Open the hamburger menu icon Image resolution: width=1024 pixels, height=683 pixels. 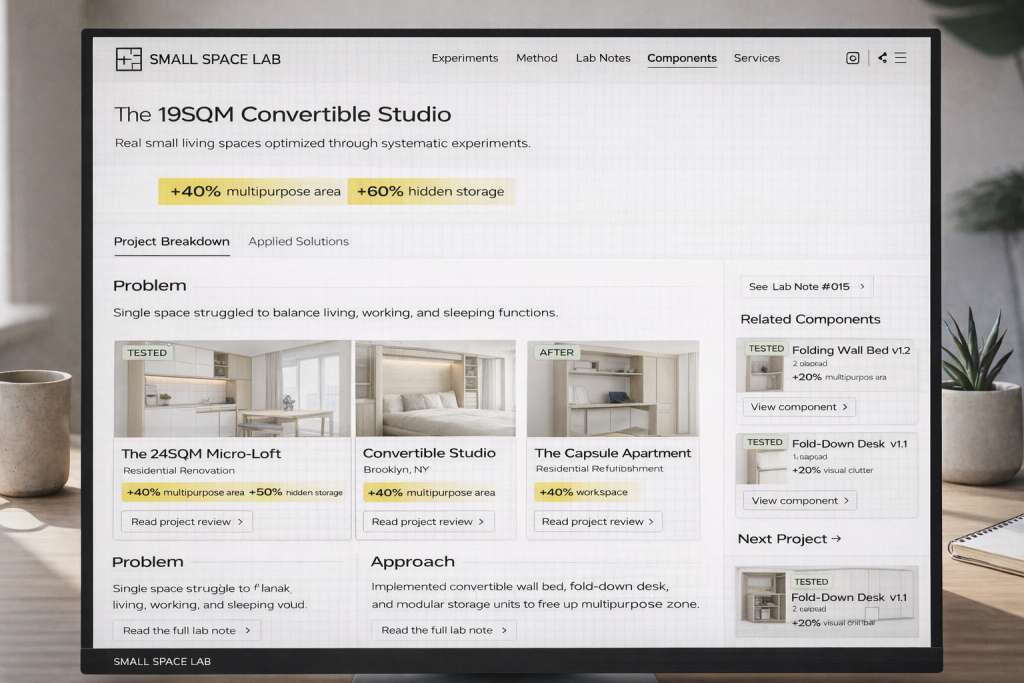coord(901,58)
